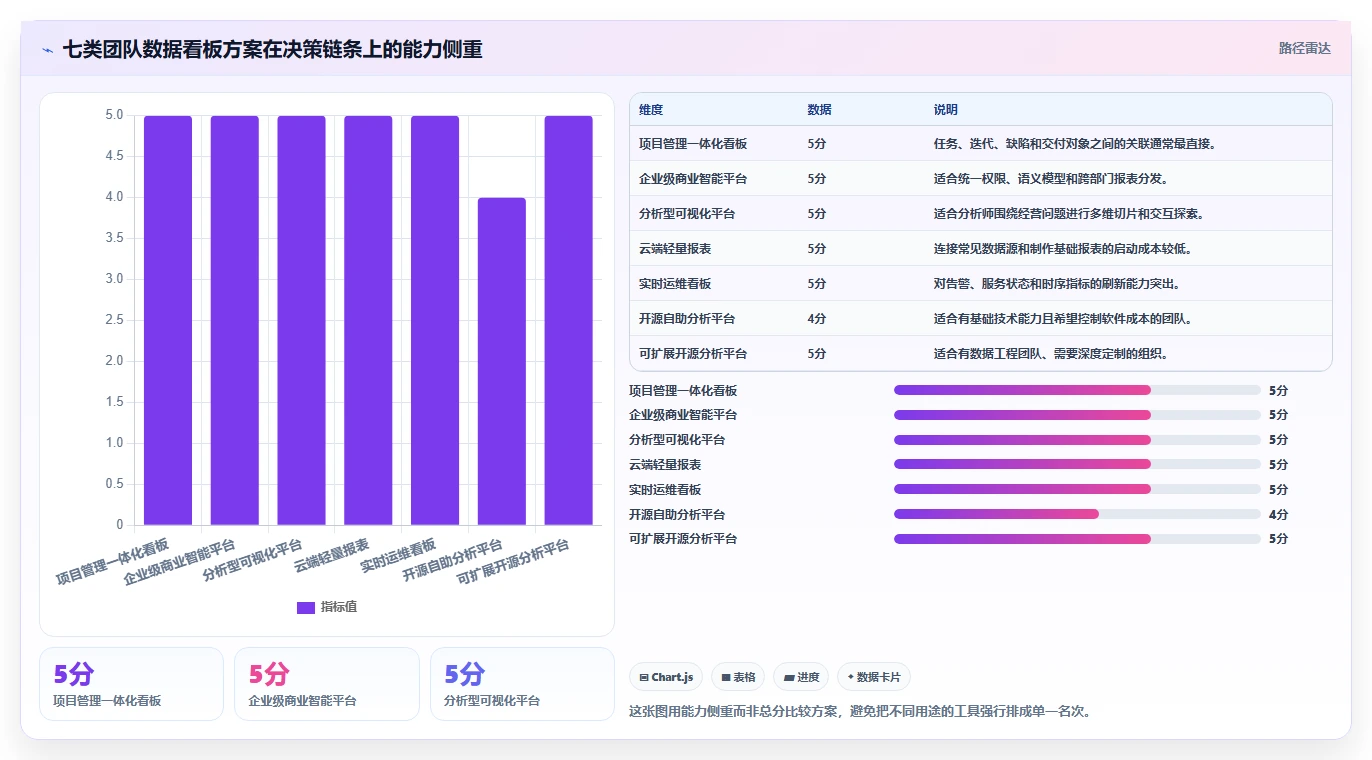This screenshot has height=760, width=1372.
Task: Click the 分析型可视化平台 progress bar
Action: click(1077, 440)
